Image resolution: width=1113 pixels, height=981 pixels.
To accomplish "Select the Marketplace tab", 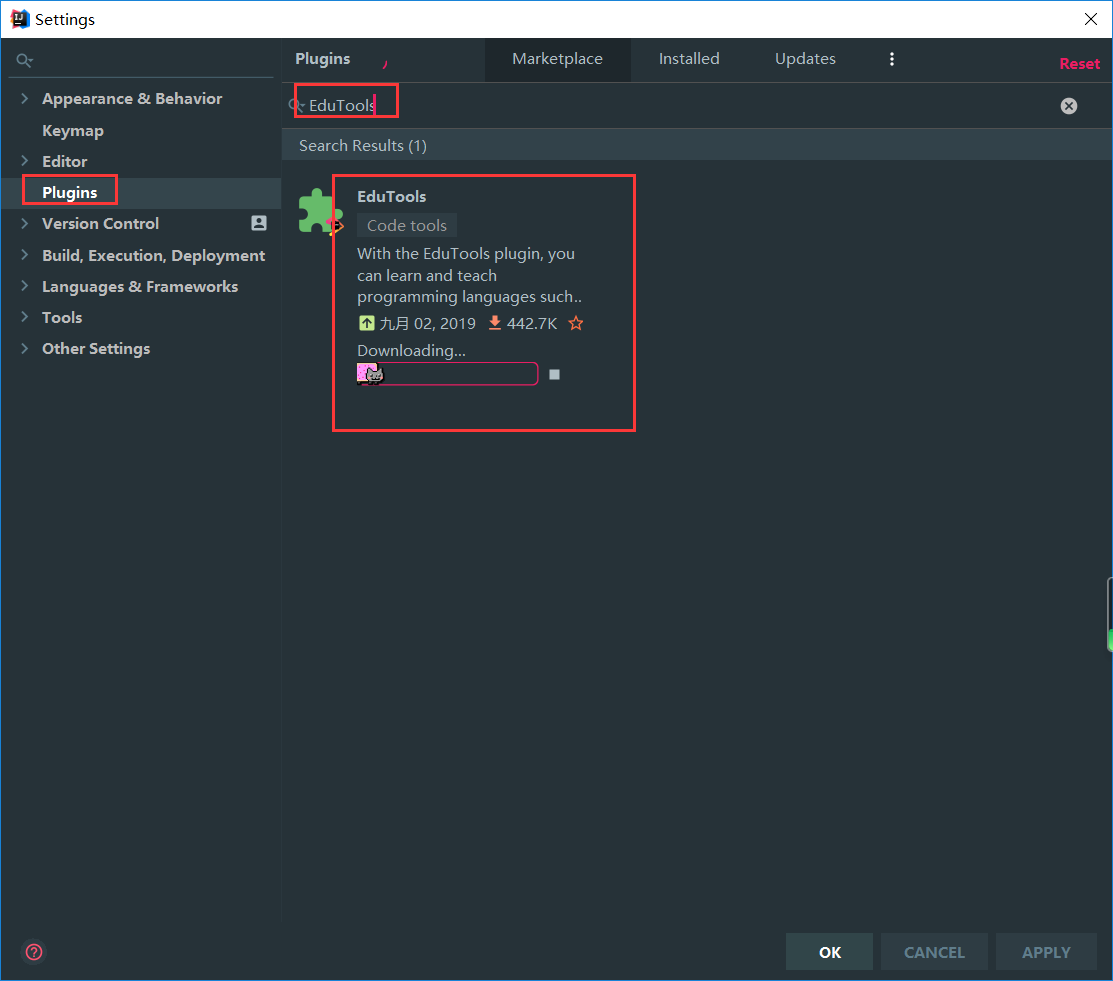I will (x=557, y=59).
